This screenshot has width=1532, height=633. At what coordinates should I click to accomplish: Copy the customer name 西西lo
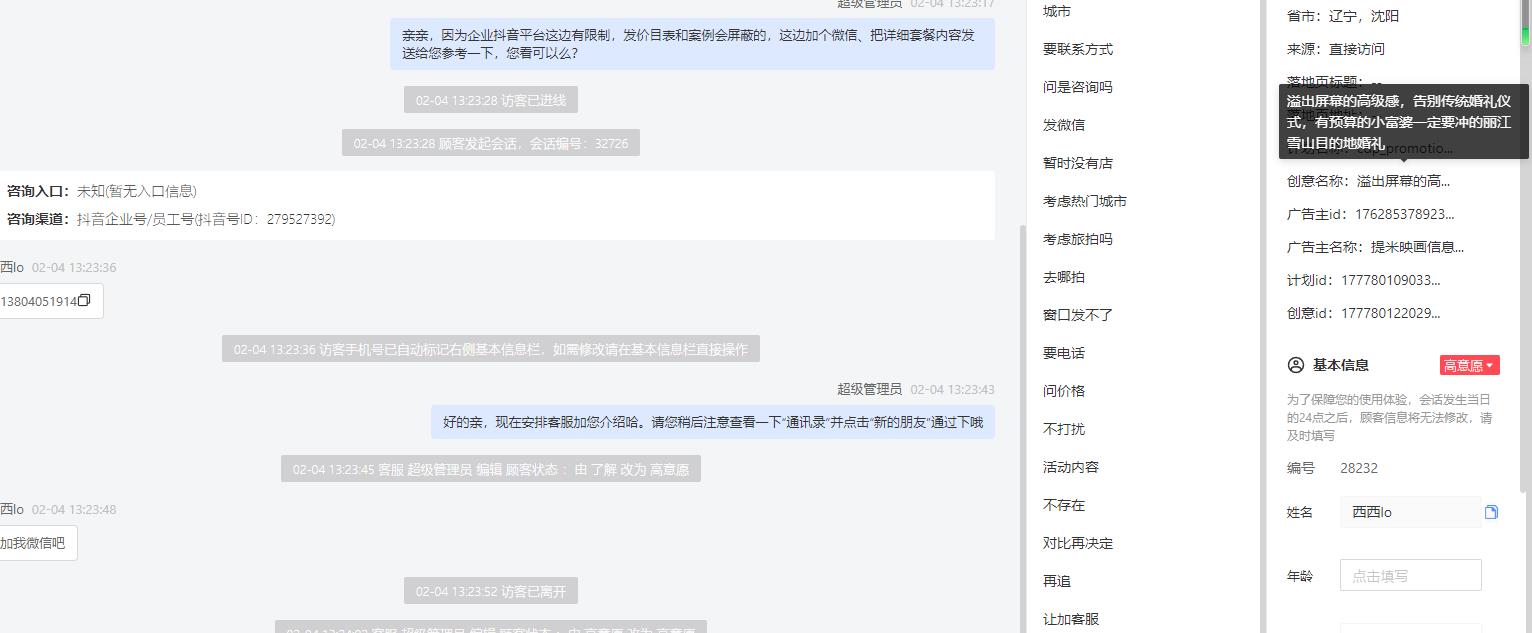[1491, 512]
